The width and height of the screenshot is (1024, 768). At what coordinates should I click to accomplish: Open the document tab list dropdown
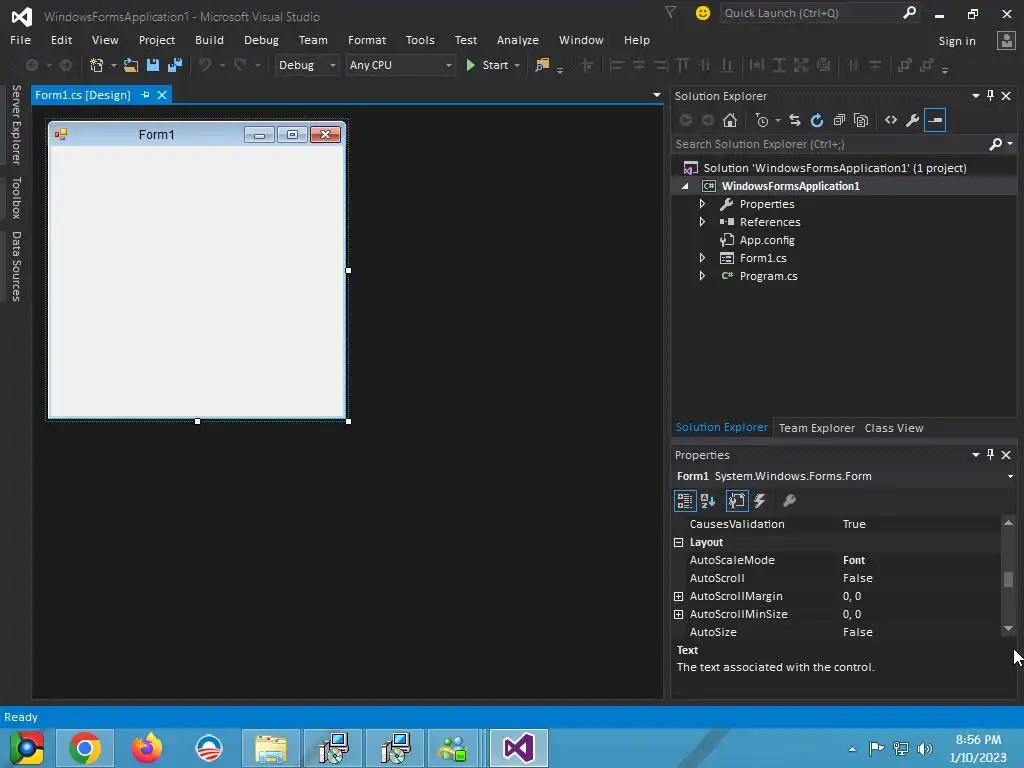click(x=656, y=95)
